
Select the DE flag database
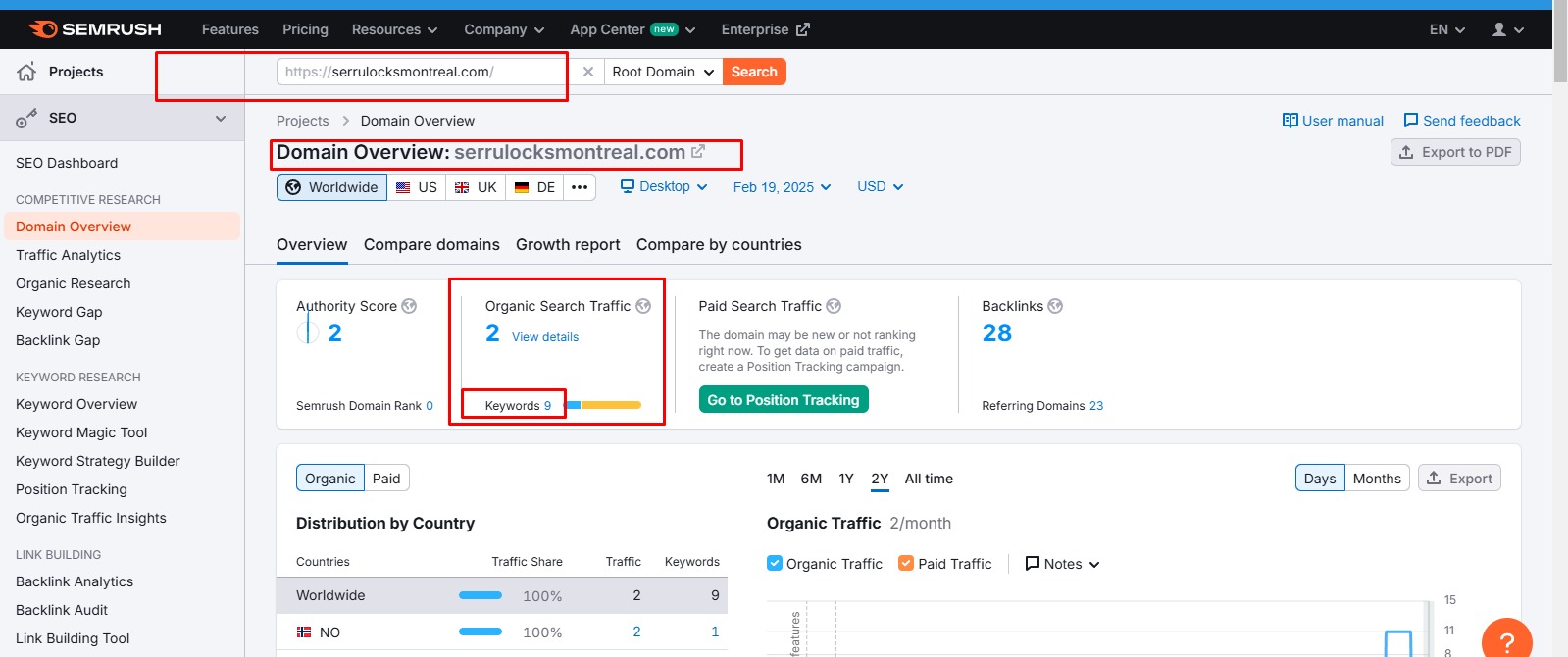534,187
